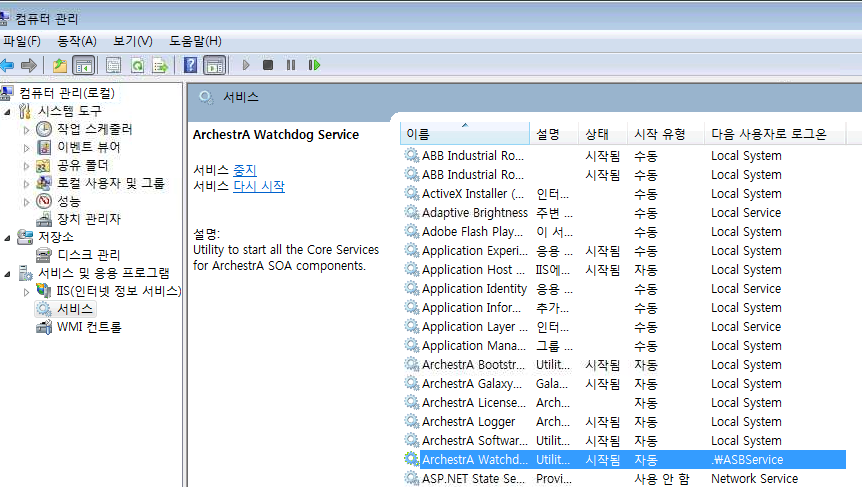Sort by the 시작 유형 column header
The height and width of the screenshot is (487, 862).
pos(666,134)
